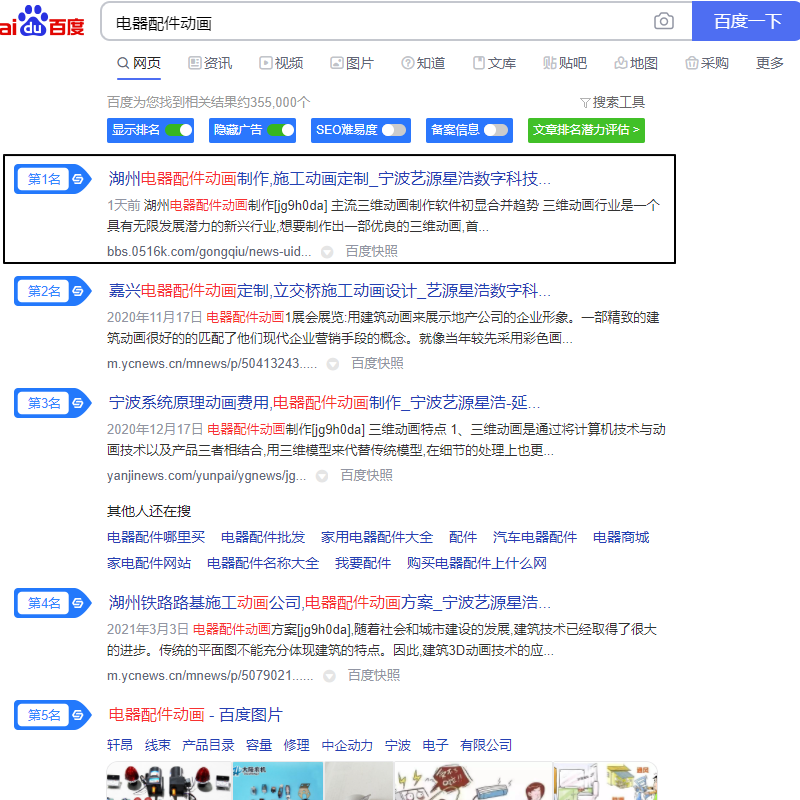The image size is (800, 800).
Task: Open the cartoon electrician image thumbnail
Action: [x=473, y=781]
